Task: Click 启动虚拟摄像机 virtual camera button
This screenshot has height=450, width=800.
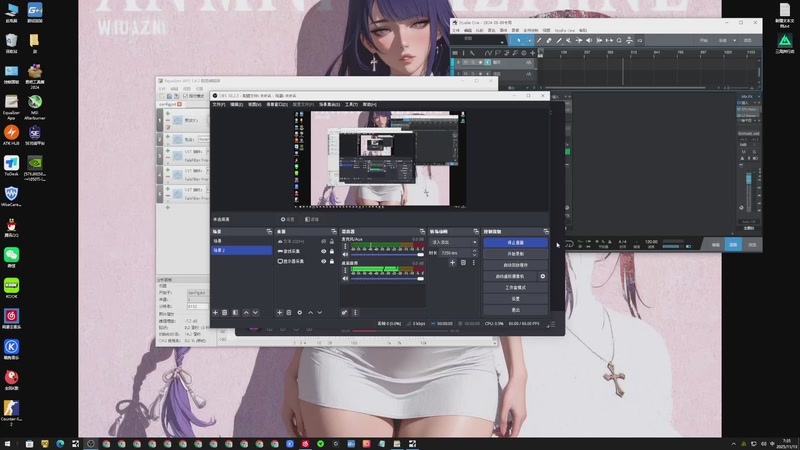Action: [x=510, y=276]
